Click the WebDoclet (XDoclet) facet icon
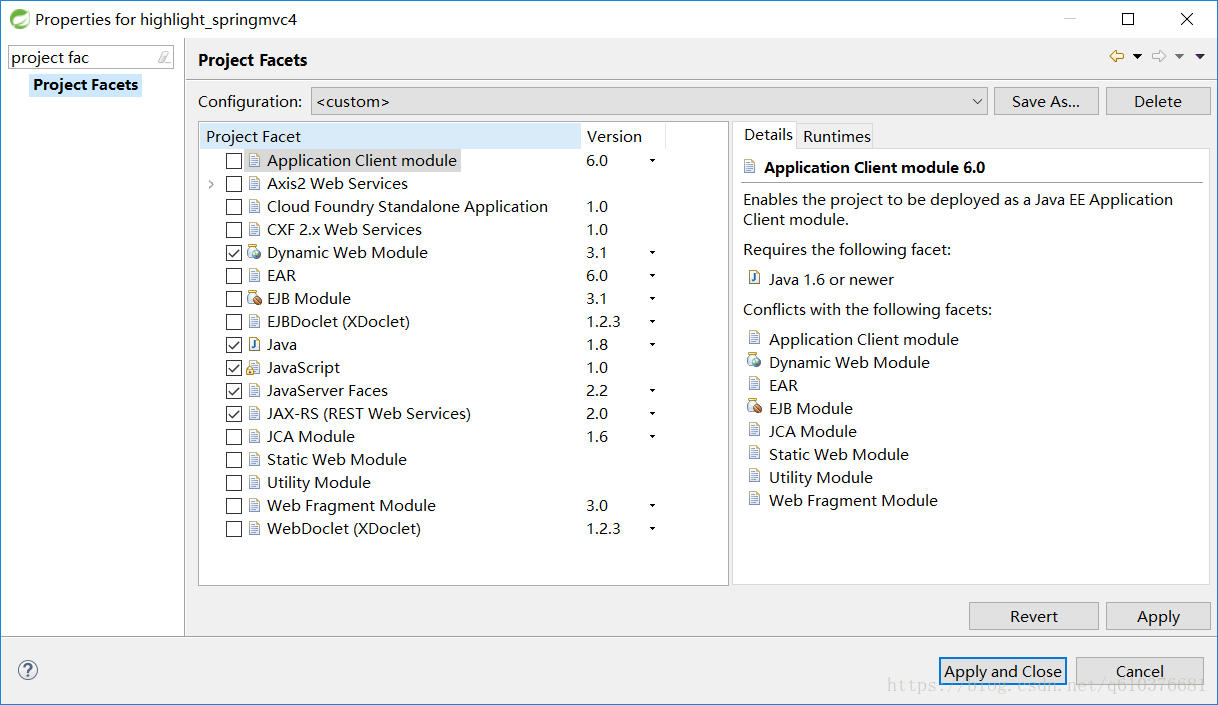 [254, 528]
